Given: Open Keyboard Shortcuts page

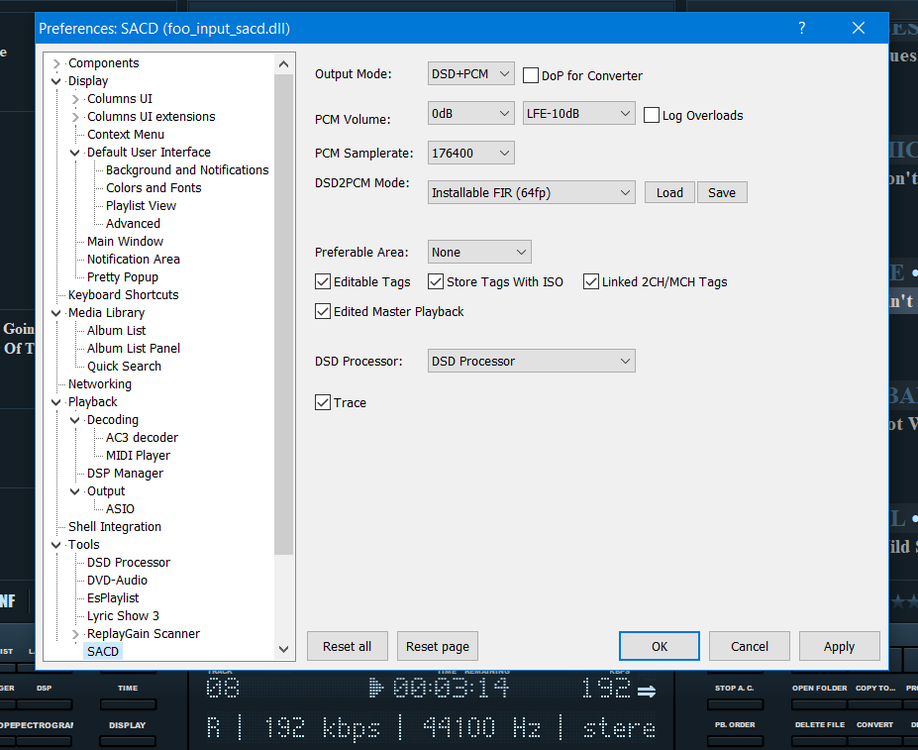Looking at the screenshot, I should [123, 294].
